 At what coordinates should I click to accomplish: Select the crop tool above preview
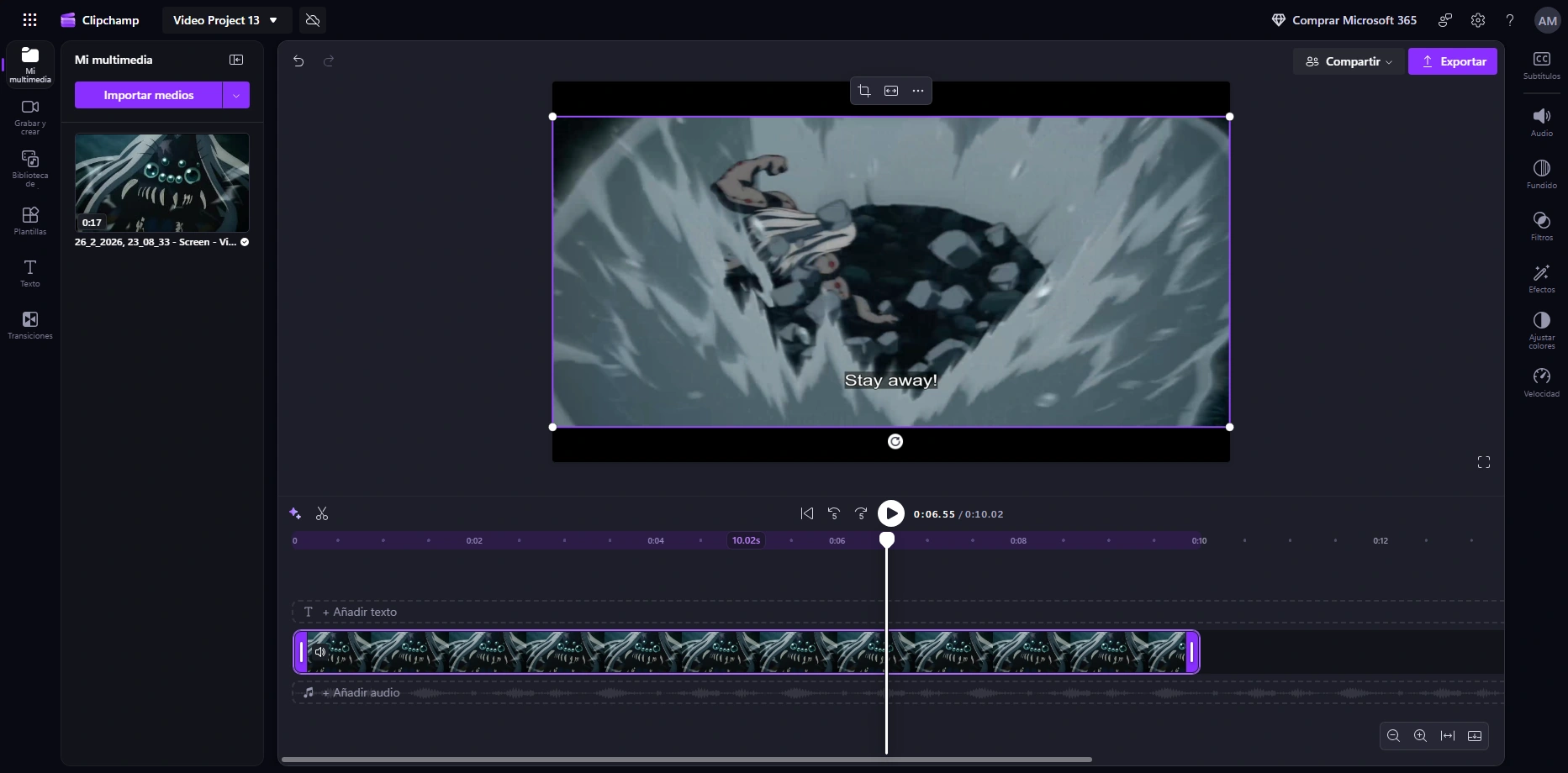tap(864, 91)
